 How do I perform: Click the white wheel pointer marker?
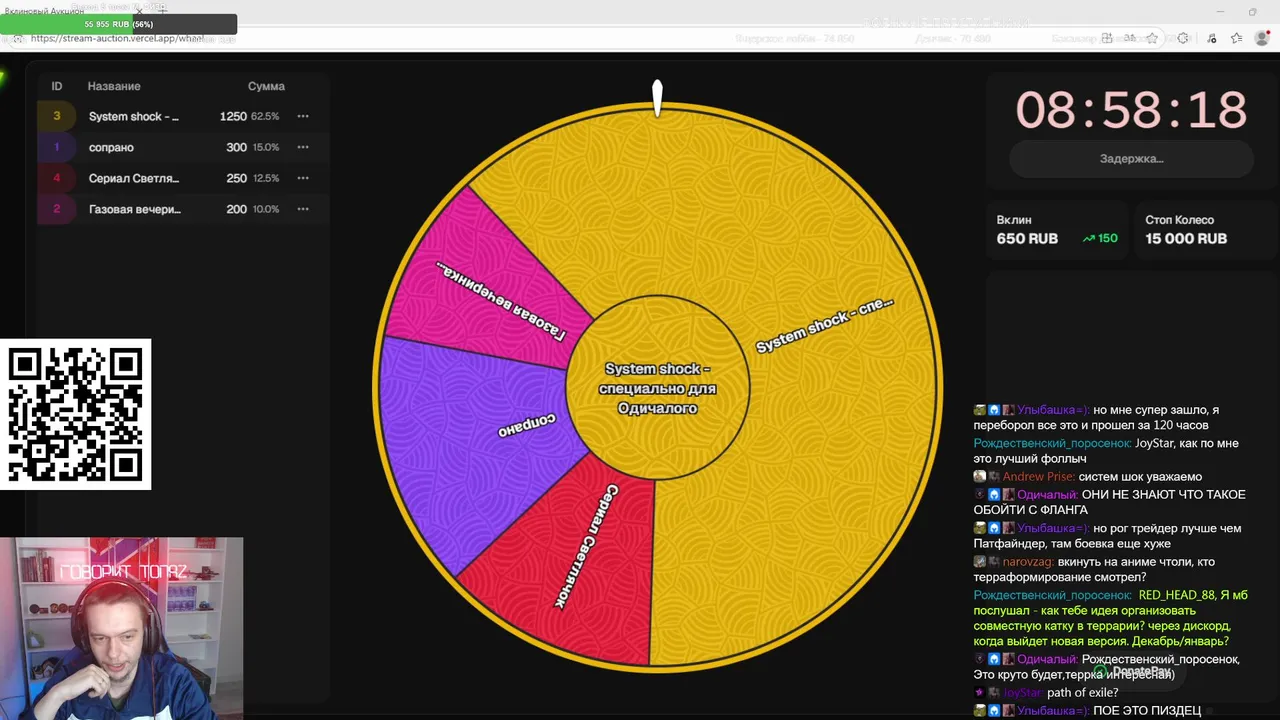tap(657, 98)
